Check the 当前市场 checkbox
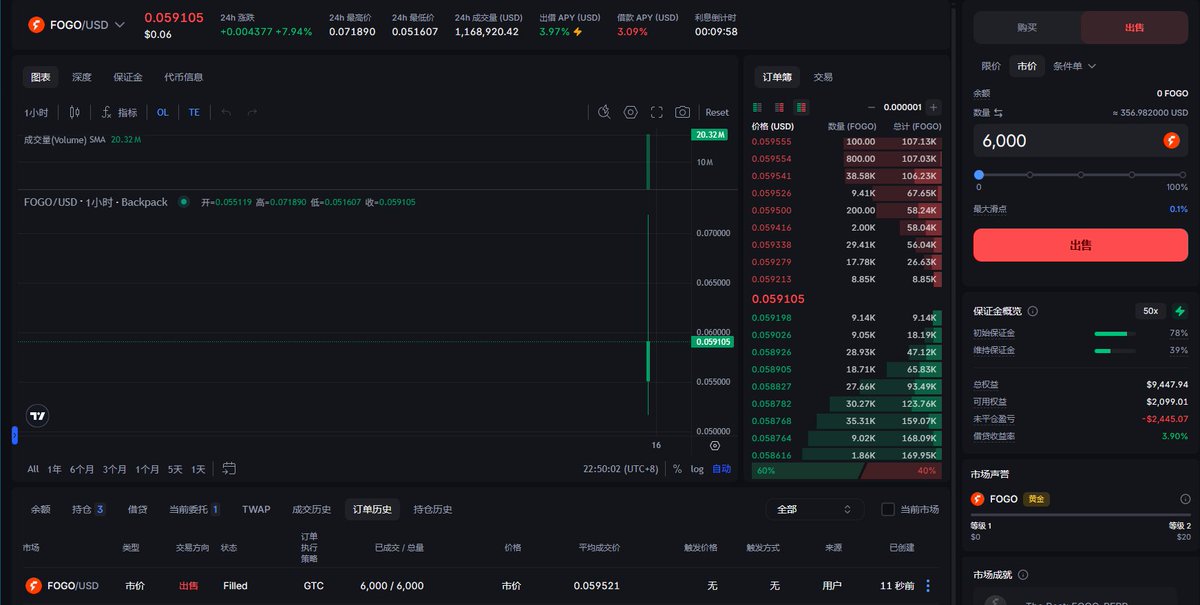 888,509
